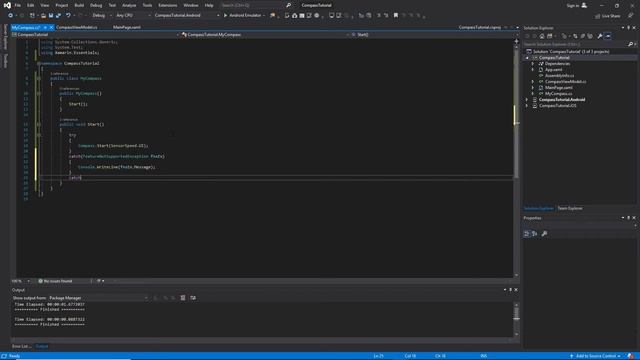Click the bookmark icon in the toolbar
640x360 pixels.
pos(396,16)
